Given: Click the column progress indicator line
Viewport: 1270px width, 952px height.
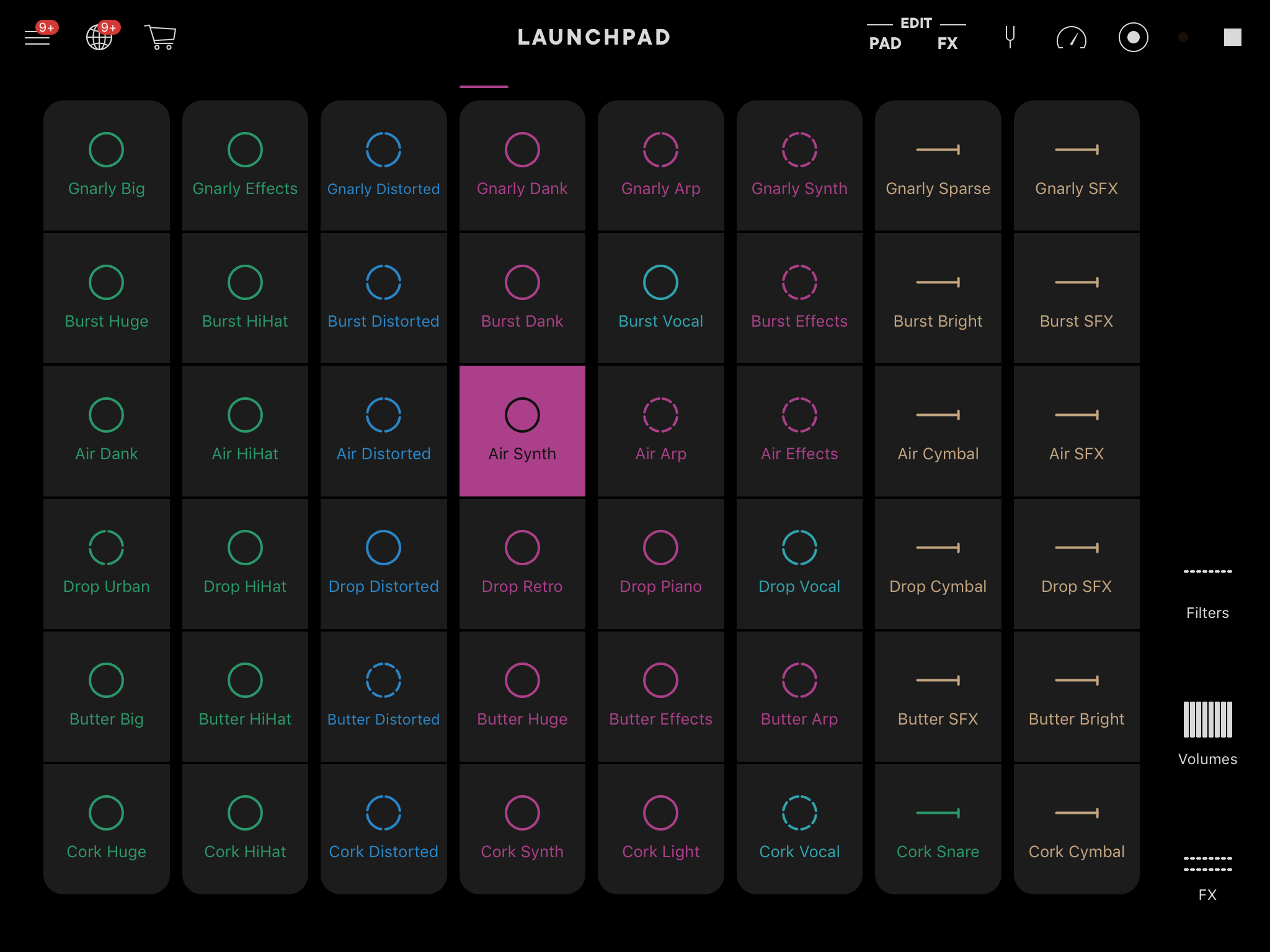Looking at the screenshot, I should [x=484, y=87].
